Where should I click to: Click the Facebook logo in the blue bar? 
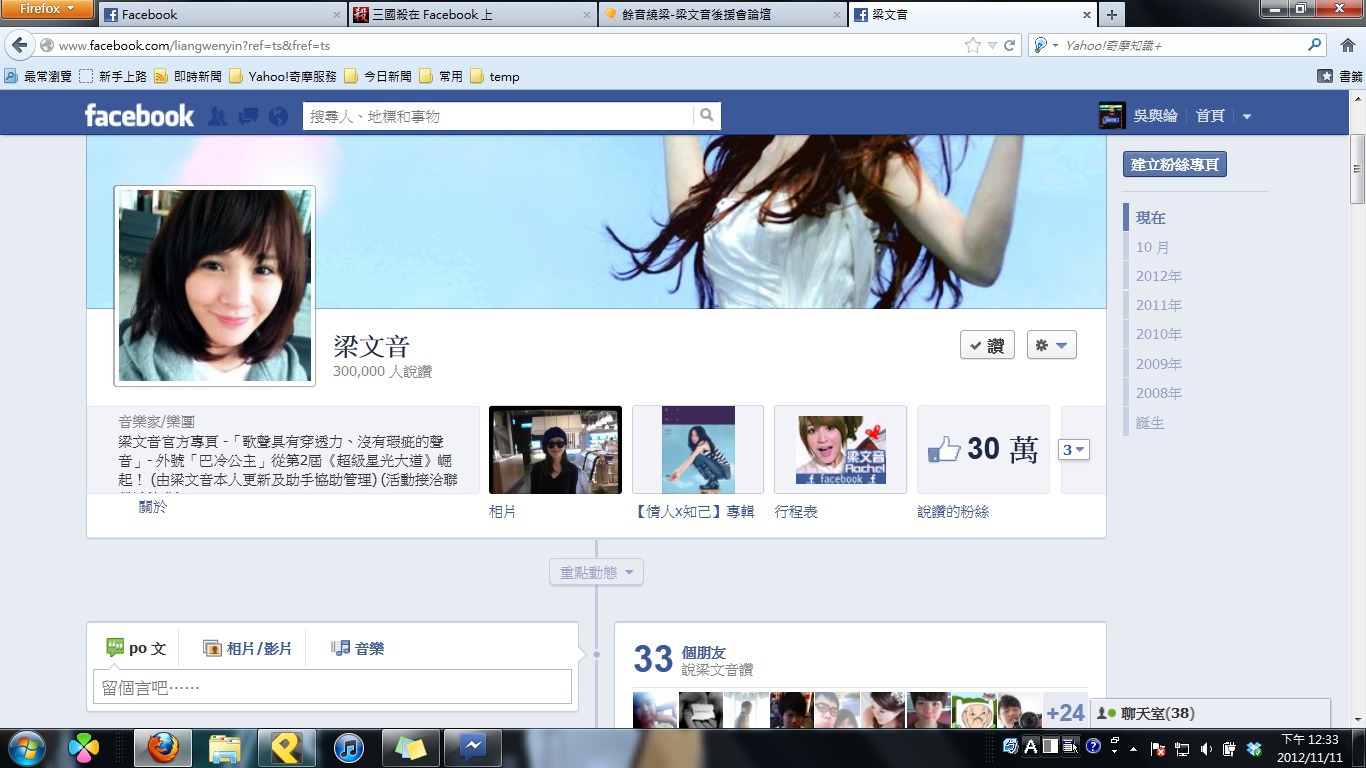(x=139, y=116)
